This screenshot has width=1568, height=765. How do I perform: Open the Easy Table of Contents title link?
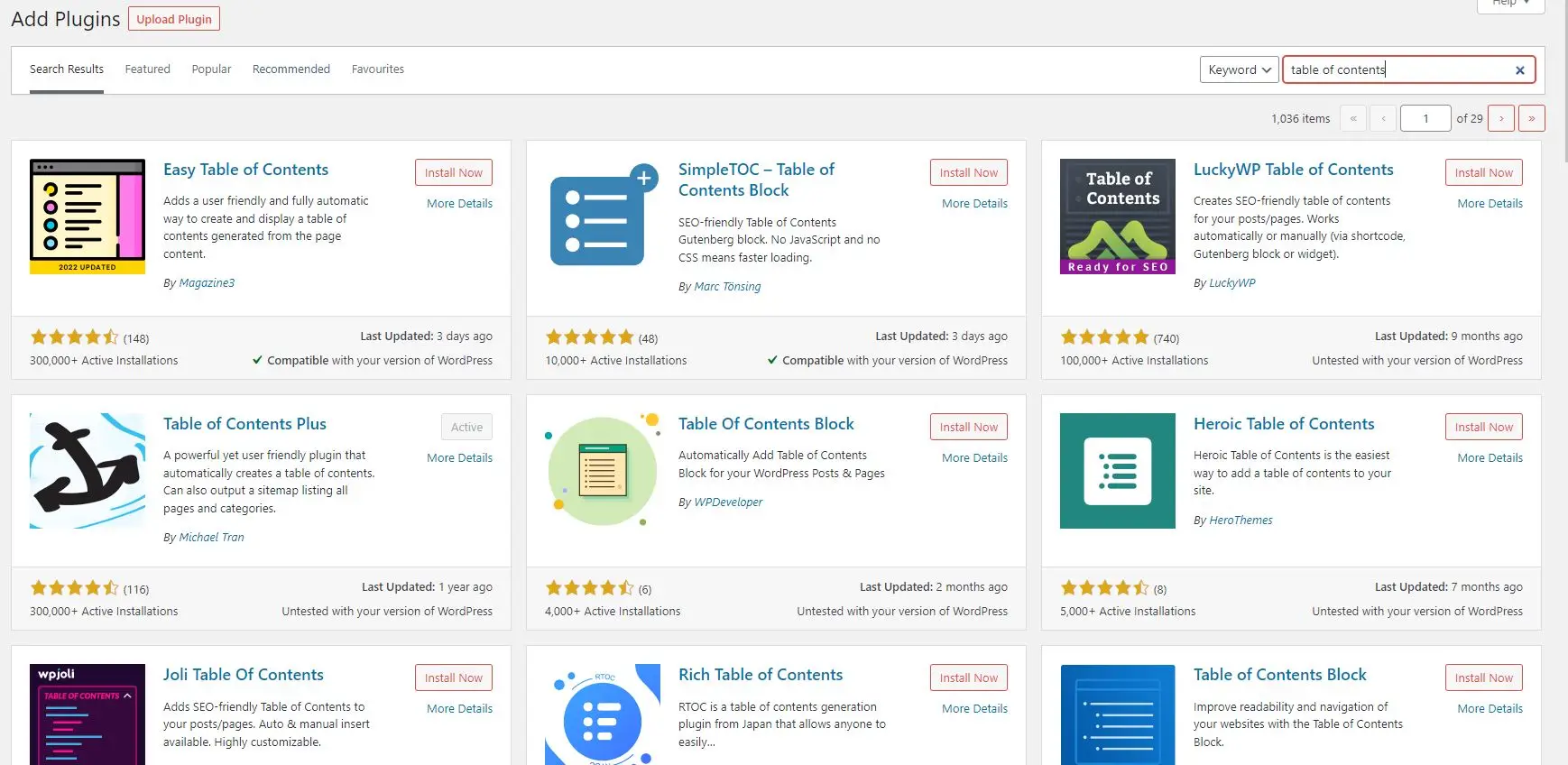pos(245,170)
